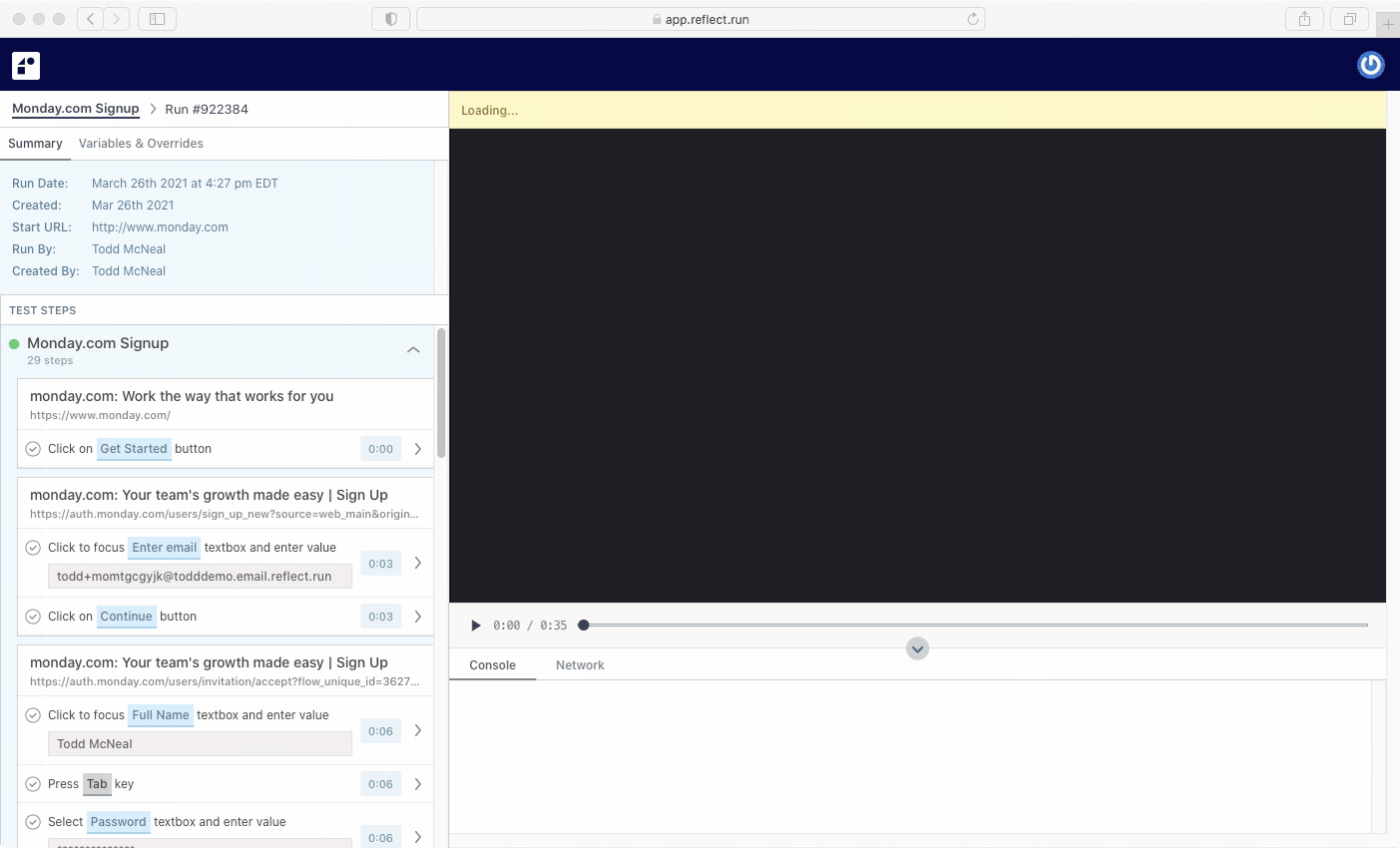Click the video progress slider handle

584,626
